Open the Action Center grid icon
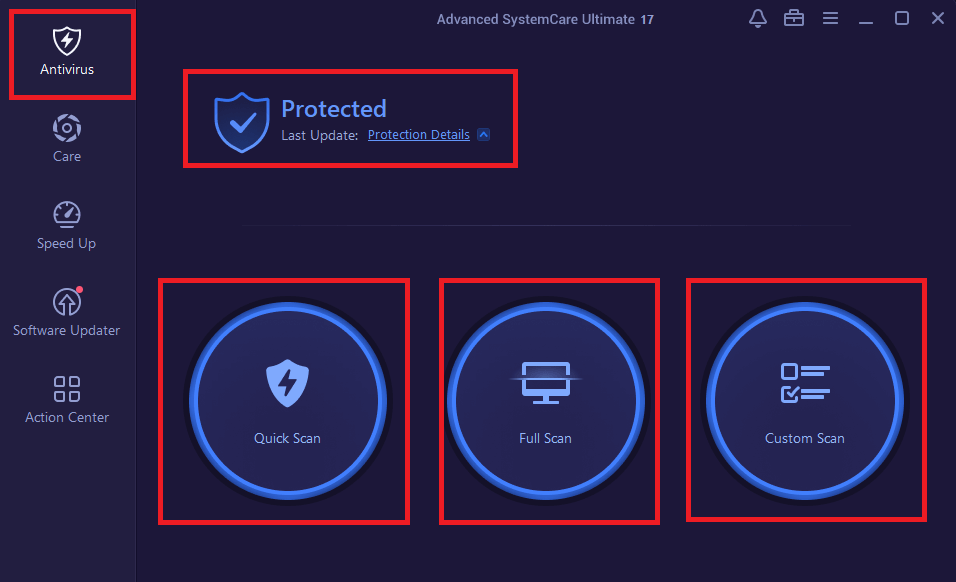The height and width of the screenshot is (582, 956). (67, 389)
